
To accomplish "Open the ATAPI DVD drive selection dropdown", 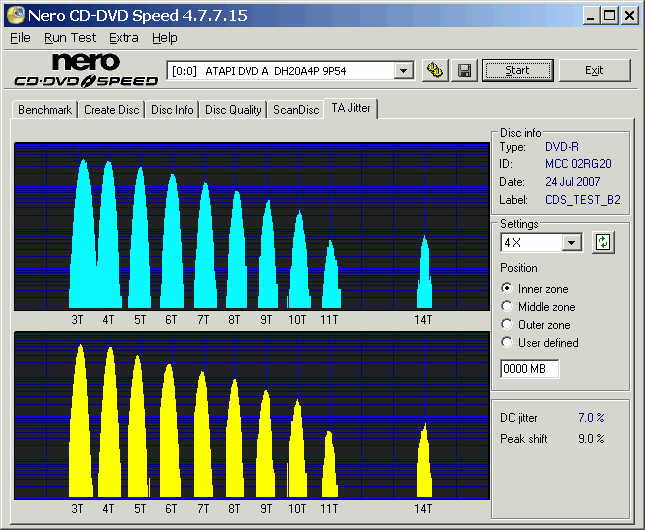I will [403, 70].
